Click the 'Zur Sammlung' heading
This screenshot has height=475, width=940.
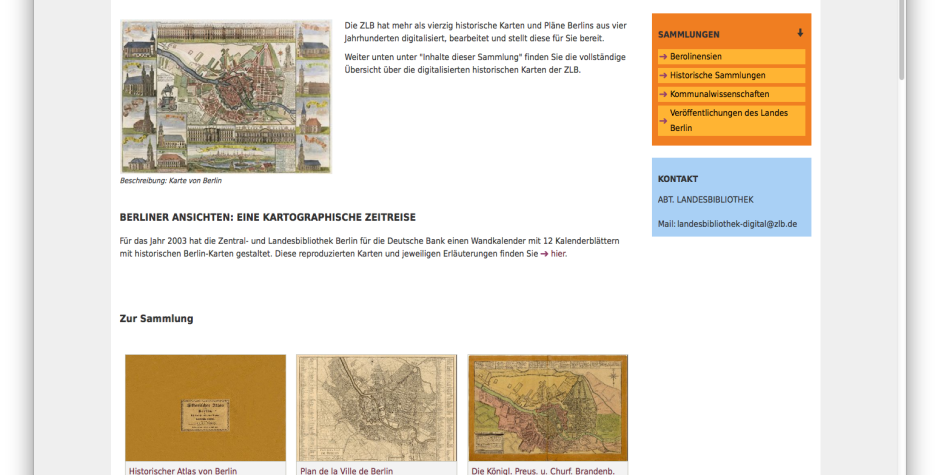(156, 318)
